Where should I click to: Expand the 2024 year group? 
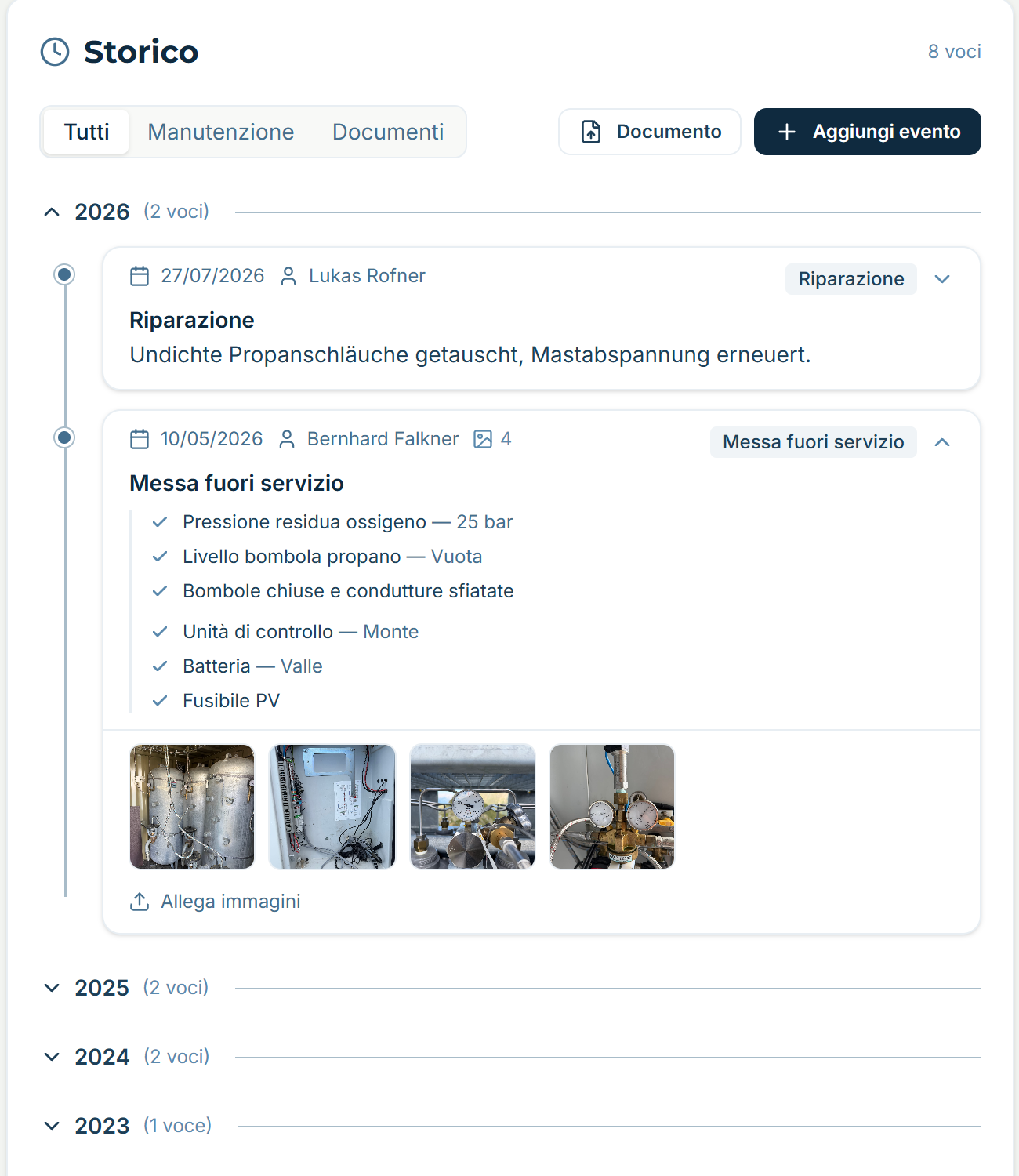tap(52, 1057)
